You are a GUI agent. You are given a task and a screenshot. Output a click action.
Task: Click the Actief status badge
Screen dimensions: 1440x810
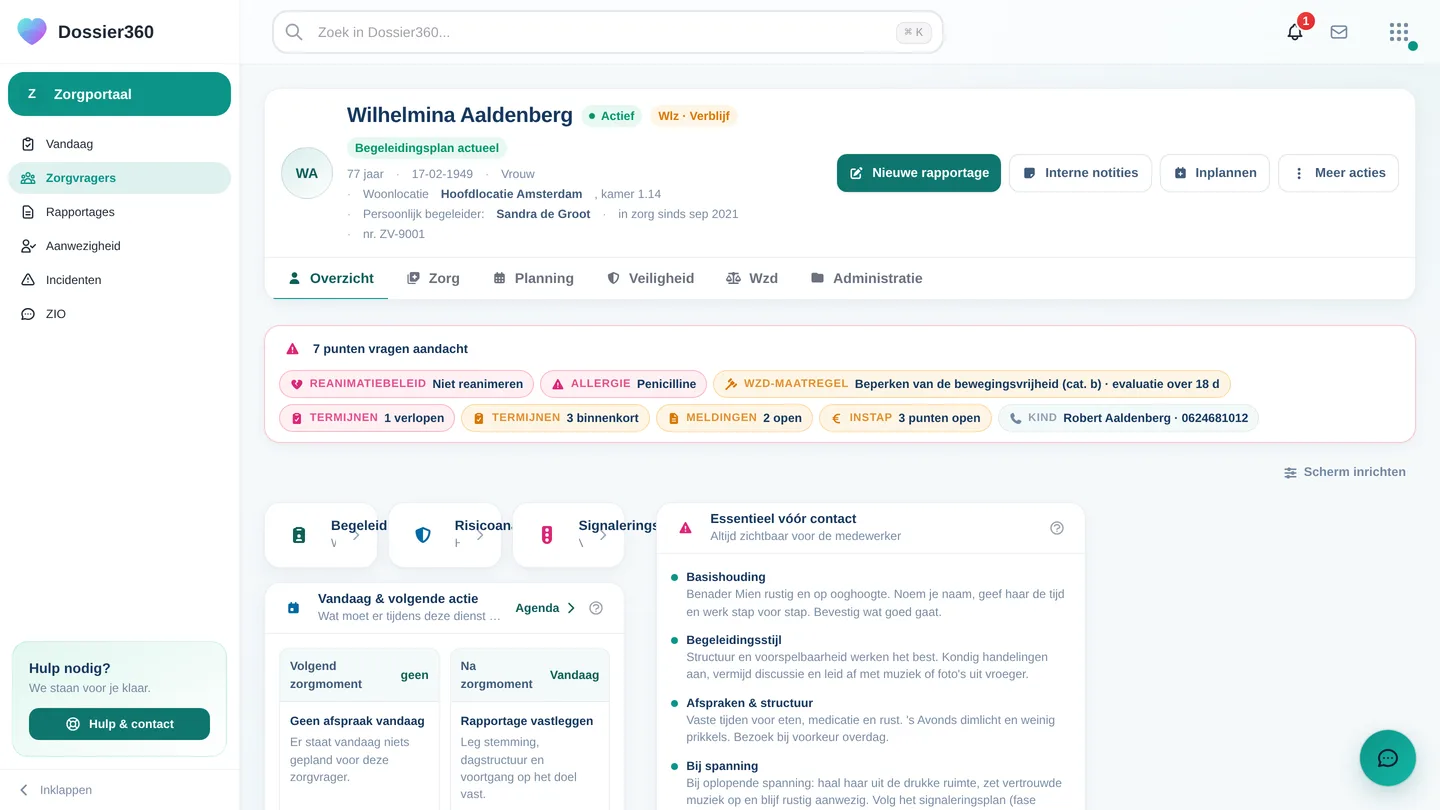click(x=610, y=116)
